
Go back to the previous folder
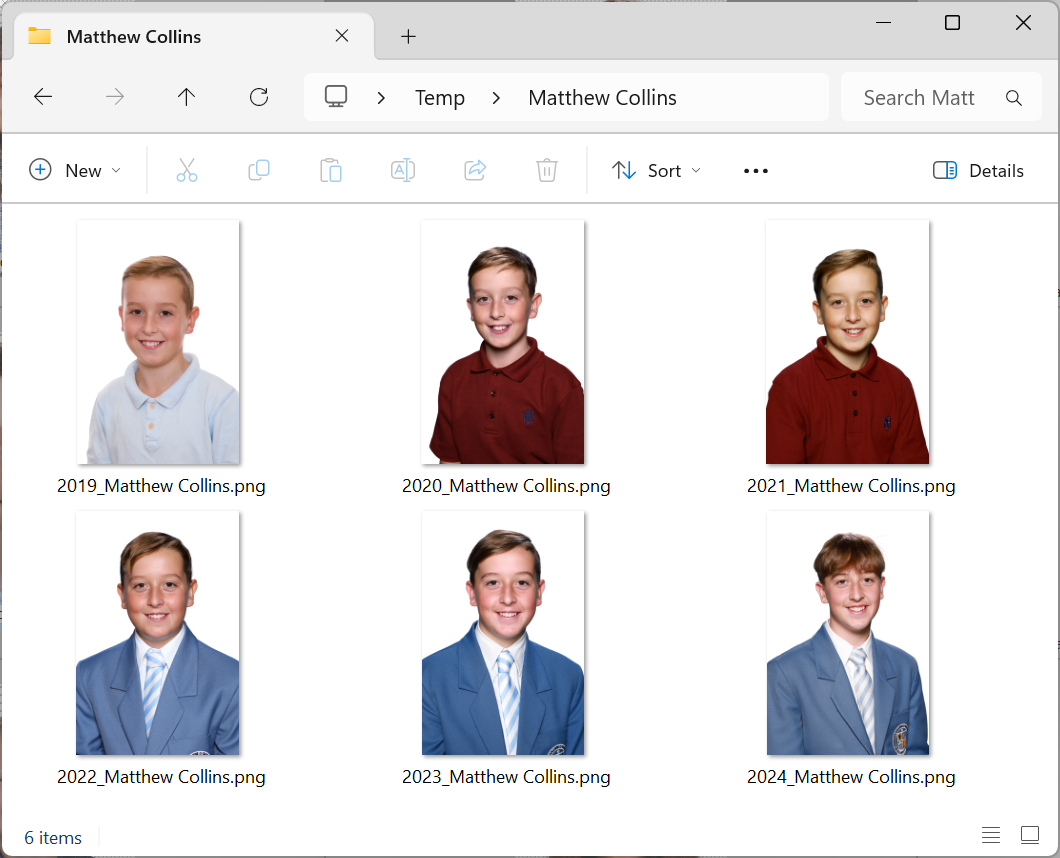42,96
